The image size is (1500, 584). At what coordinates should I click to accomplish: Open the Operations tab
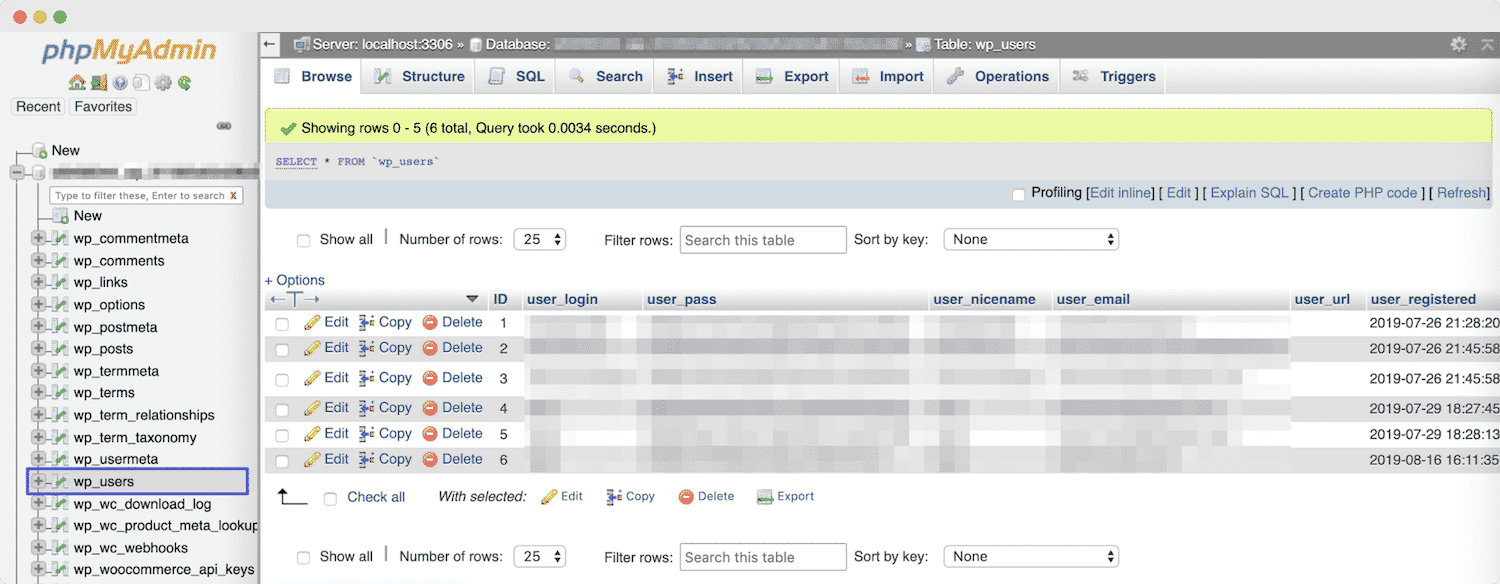click(x=998, y=77)
